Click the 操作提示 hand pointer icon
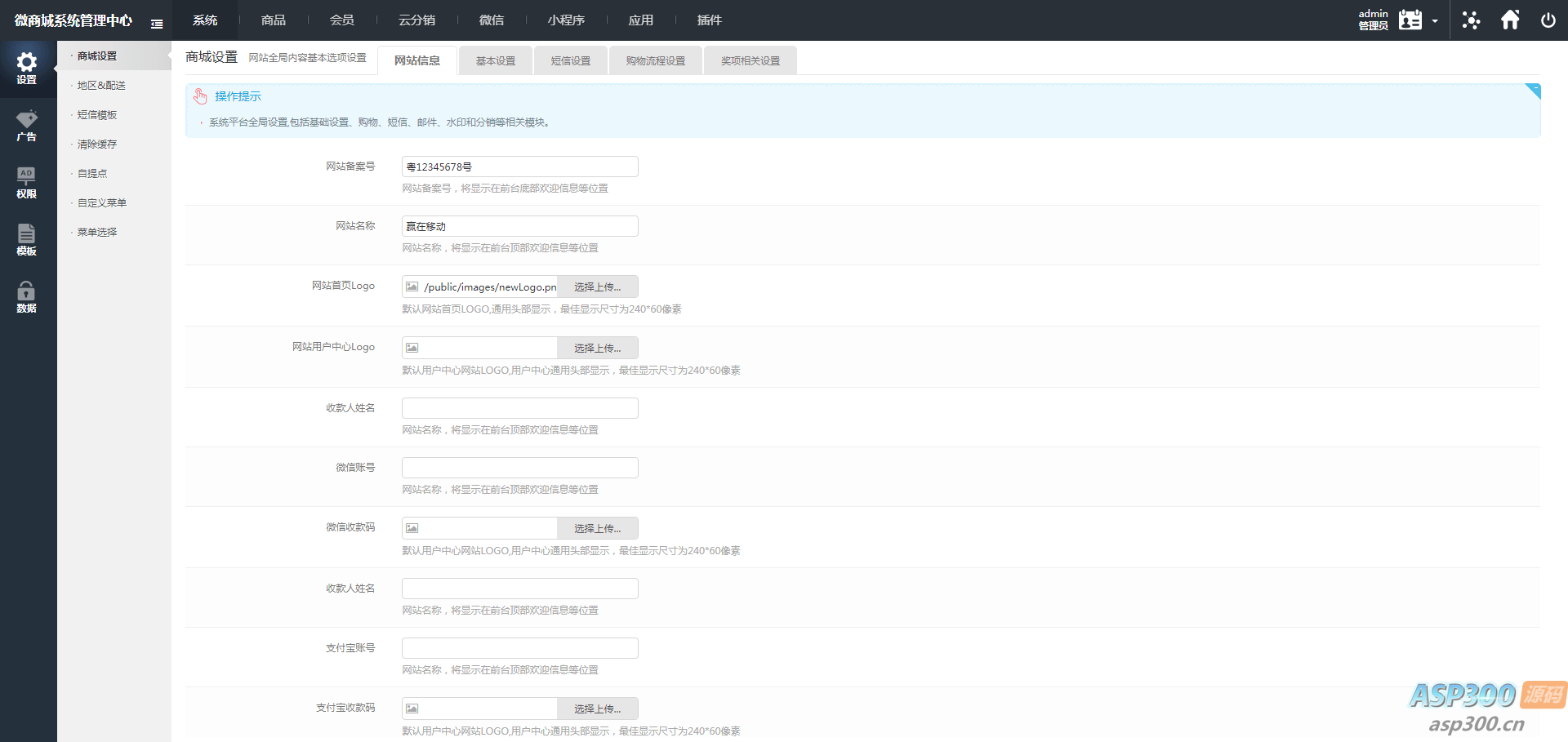 pyautogui.click(x=200, y=96)
